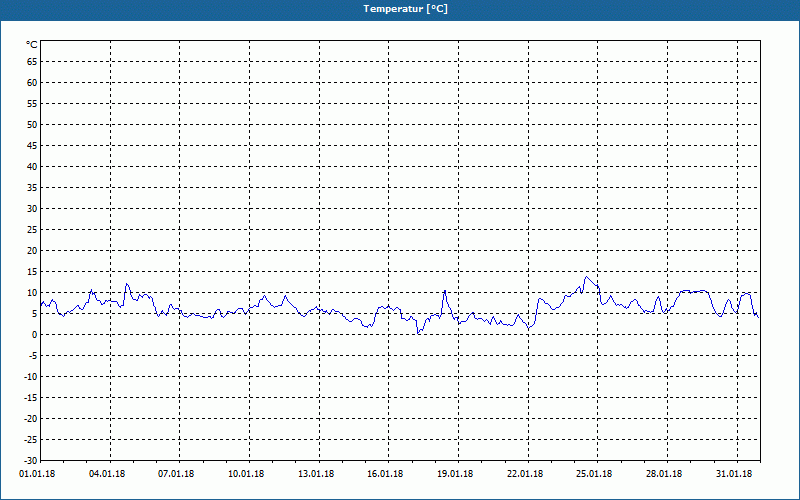Click the 20 value on temperature axis
Viewport: 800px width, 500px height.
[32, 251]
